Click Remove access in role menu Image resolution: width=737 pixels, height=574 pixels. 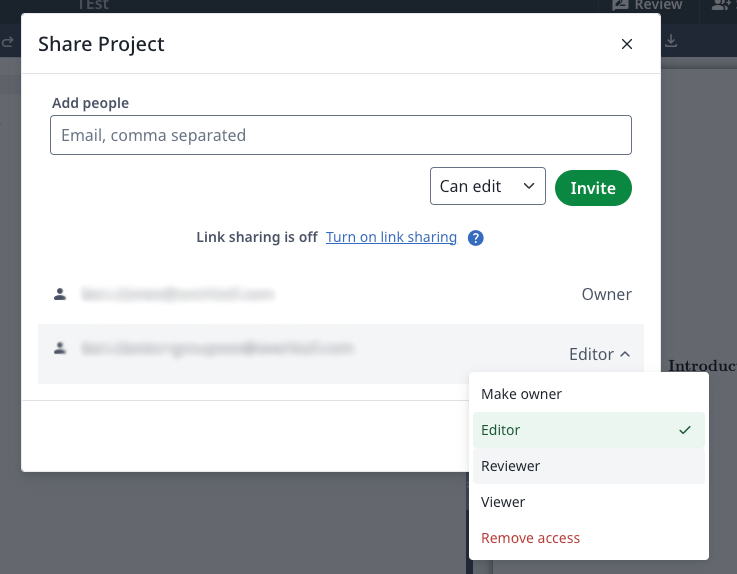[589, 538]
